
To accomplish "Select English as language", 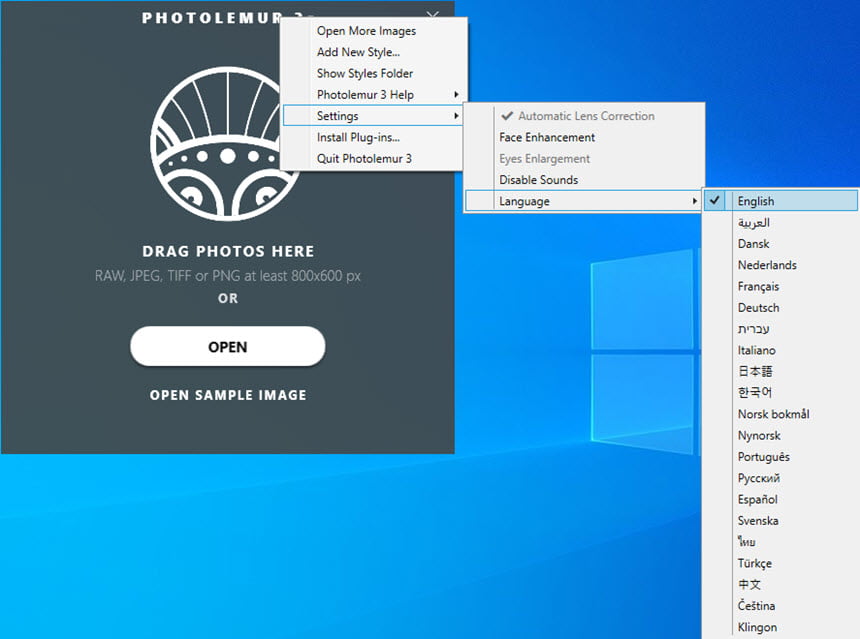I will coord(780,201).
